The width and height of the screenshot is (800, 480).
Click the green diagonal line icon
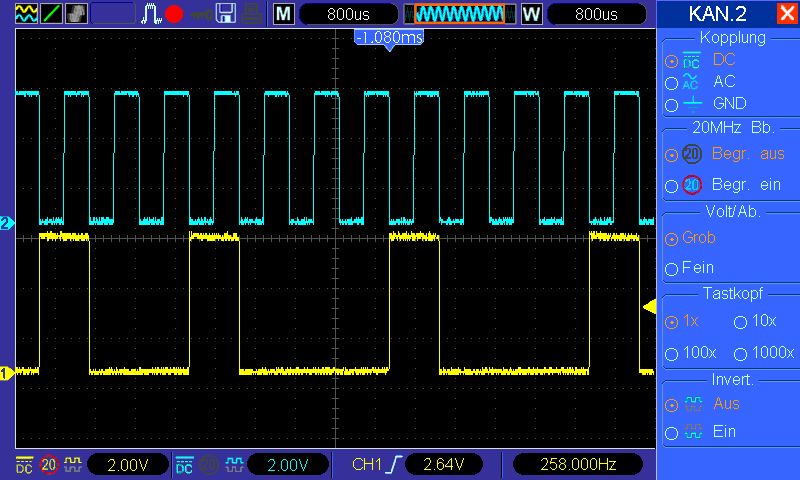50,14
